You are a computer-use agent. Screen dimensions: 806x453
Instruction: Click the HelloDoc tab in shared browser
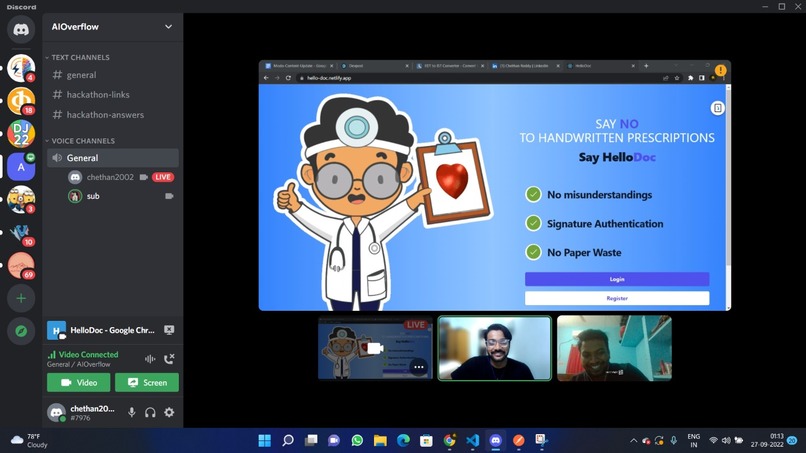point(599,66)
